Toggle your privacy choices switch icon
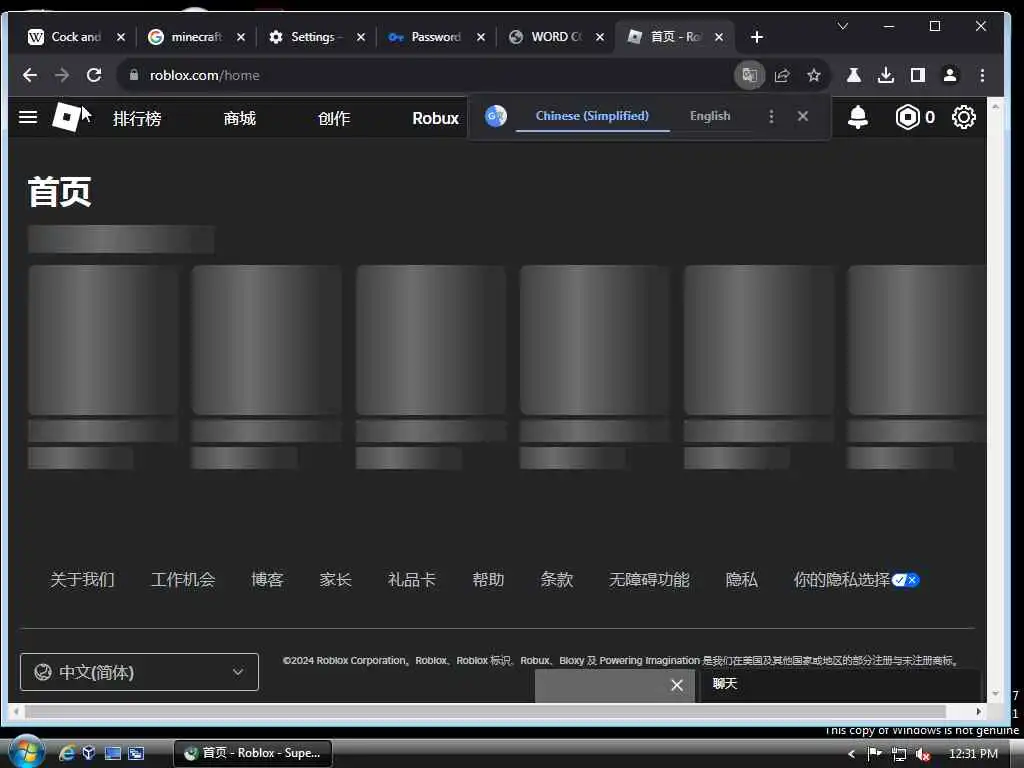This screenshot has width=1024, height=768. click(906, 580)
